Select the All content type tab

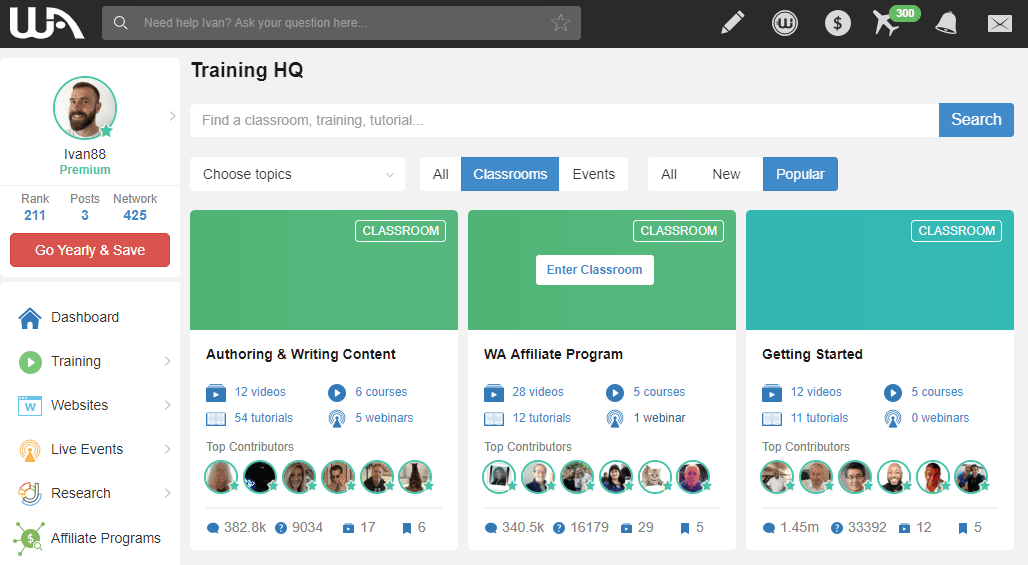pos(441,174)
